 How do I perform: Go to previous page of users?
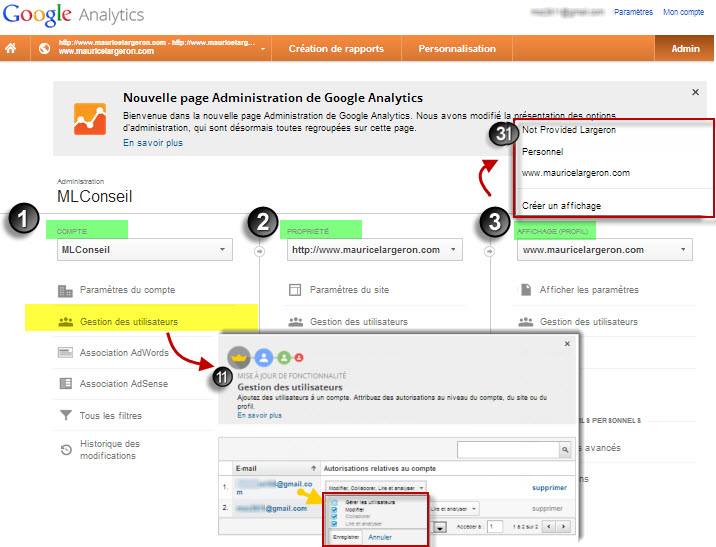pos(549,526)
